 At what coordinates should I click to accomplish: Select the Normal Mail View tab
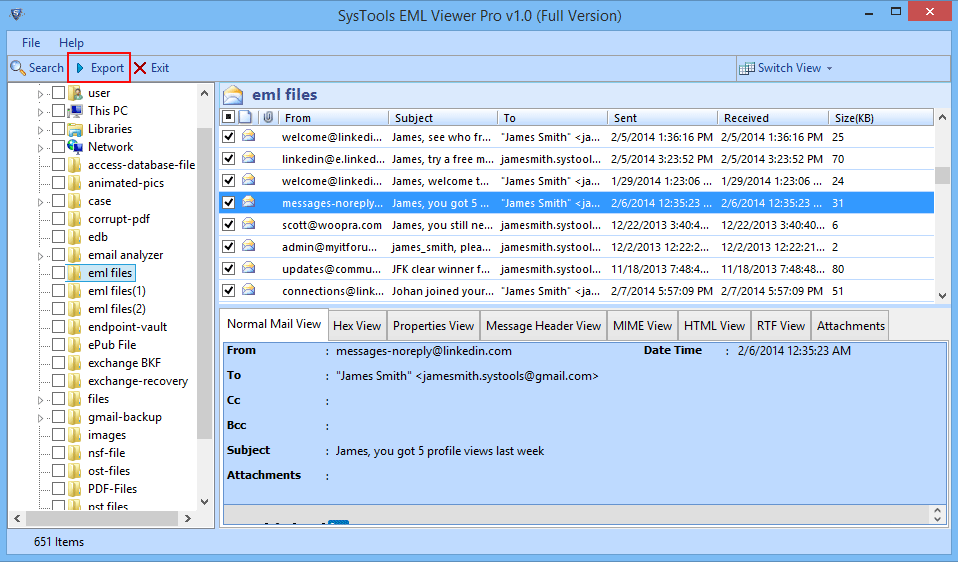pos(274,324)
